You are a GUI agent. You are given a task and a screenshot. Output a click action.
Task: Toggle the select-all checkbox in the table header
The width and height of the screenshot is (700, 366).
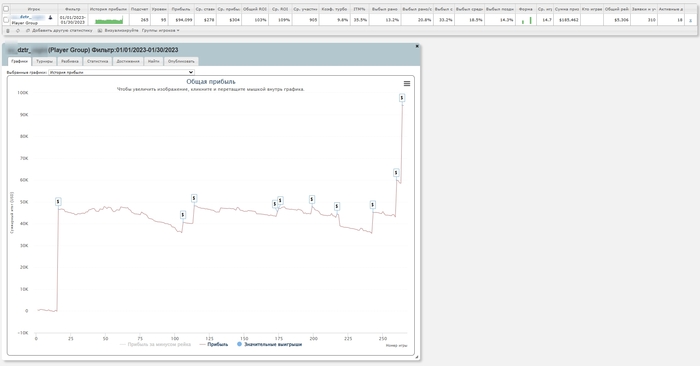point(6,9)
